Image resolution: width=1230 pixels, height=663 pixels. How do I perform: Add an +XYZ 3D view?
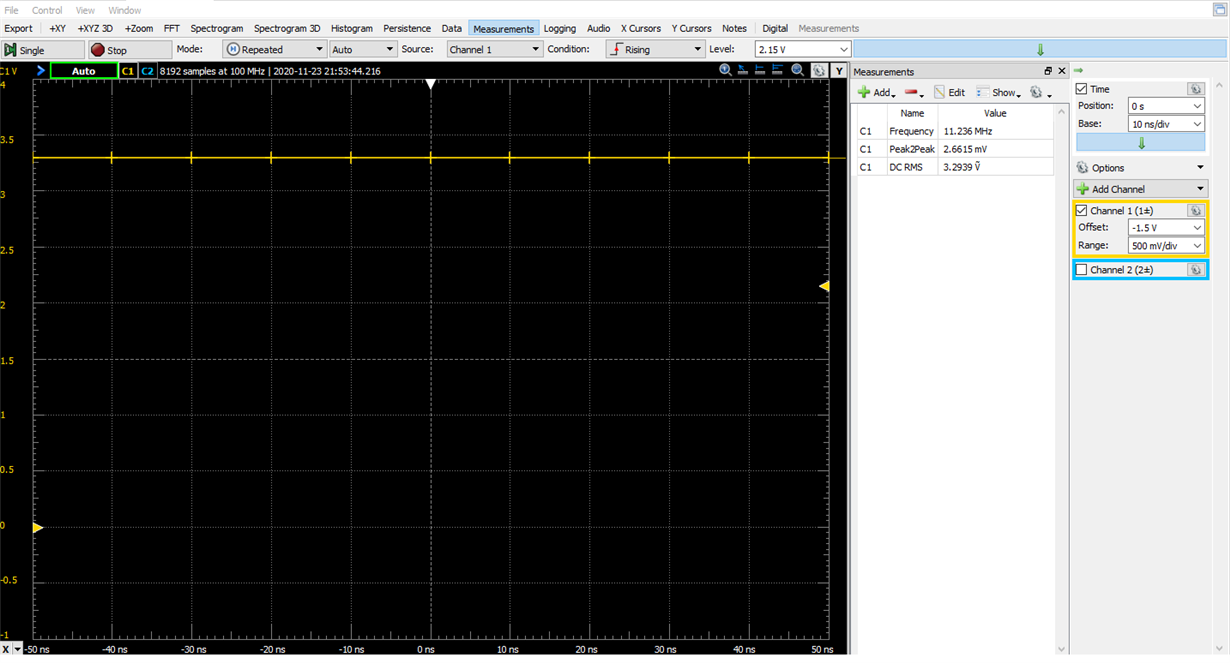click(x=95, y=28)
